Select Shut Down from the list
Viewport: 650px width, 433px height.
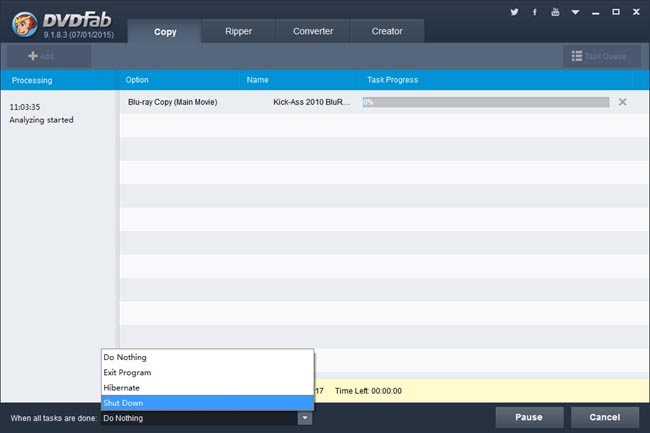pyautogui.click(x=207, y=402)
